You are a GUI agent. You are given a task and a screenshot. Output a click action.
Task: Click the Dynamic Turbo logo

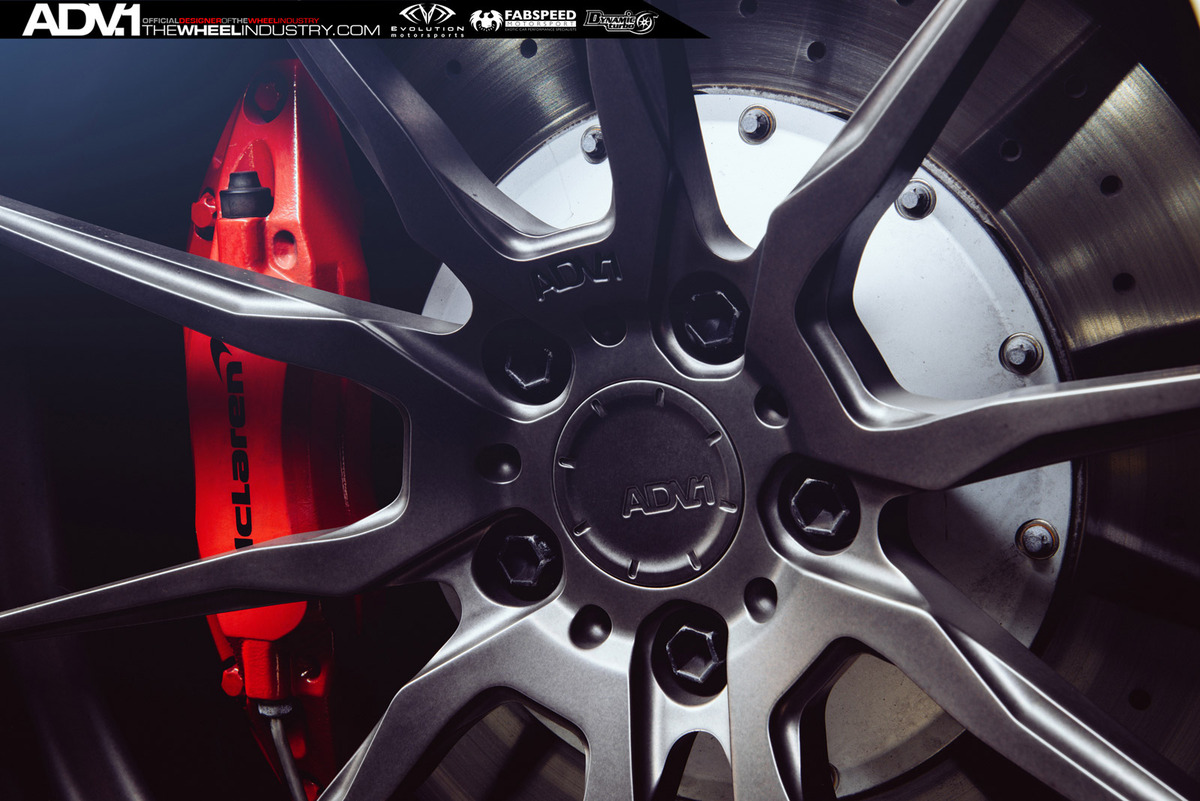point(621,19)
